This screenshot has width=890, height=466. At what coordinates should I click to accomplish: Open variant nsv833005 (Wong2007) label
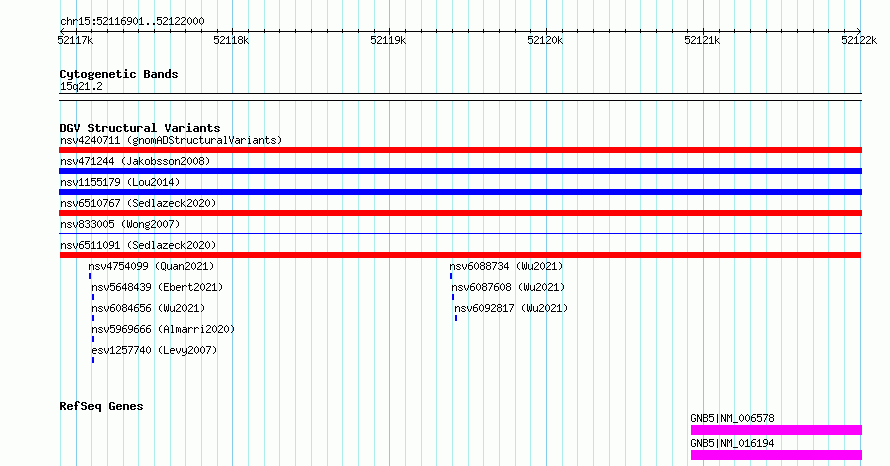(120, 224)
